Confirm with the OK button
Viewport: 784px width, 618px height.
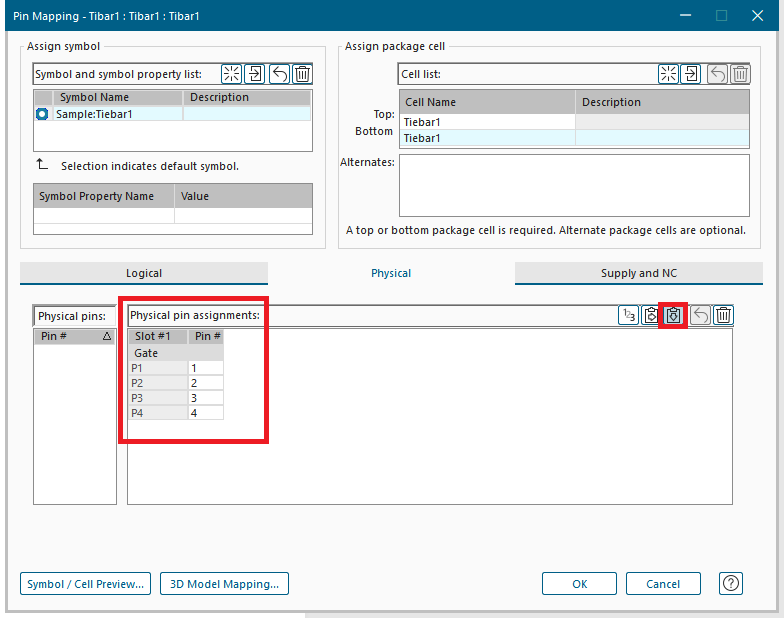(579, 584)
